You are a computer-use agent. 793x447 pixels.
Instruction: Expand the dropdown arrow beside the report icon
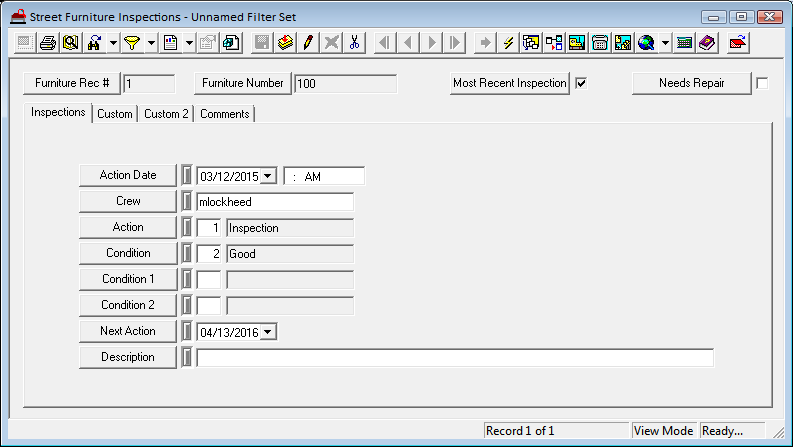(189, 43)
